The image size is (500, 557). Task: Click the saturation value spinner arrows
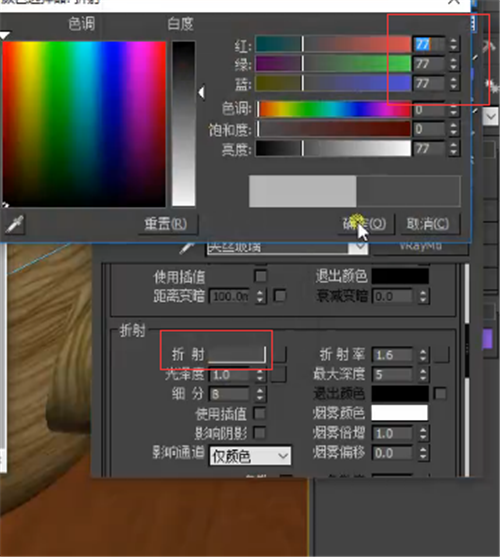click(453, 129)
